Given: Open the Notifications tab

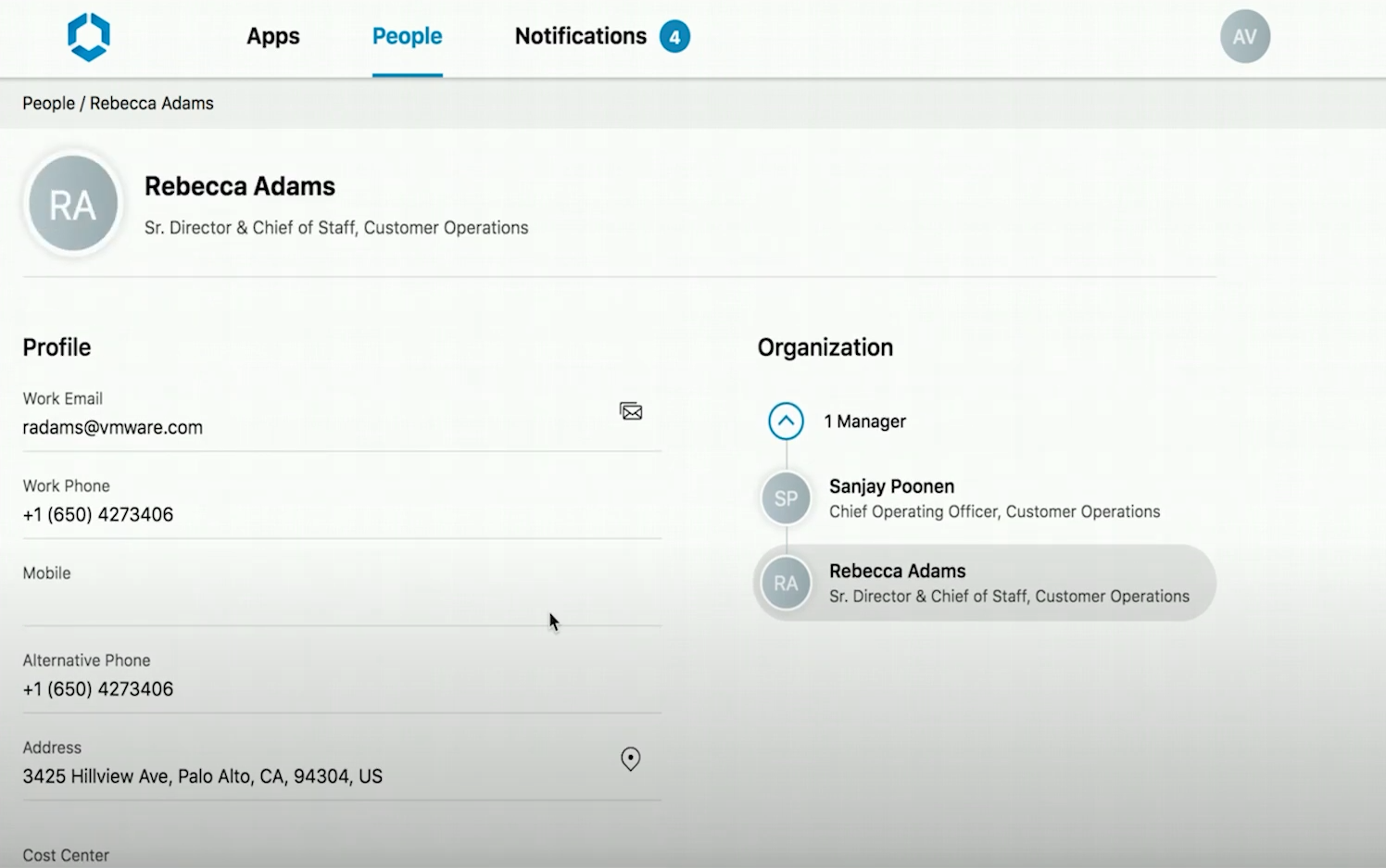Looking at the screenshot, I should click(x=580, y=36).
